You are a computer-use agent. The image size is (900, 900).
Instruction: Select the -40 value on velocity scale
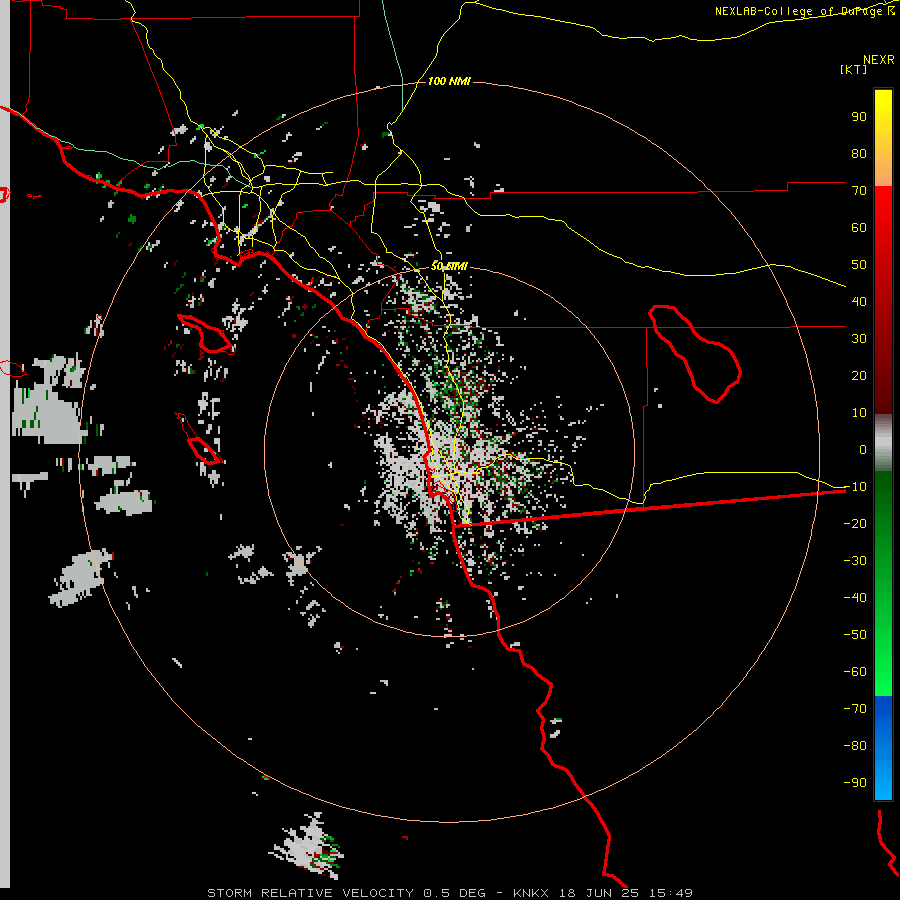855,598
